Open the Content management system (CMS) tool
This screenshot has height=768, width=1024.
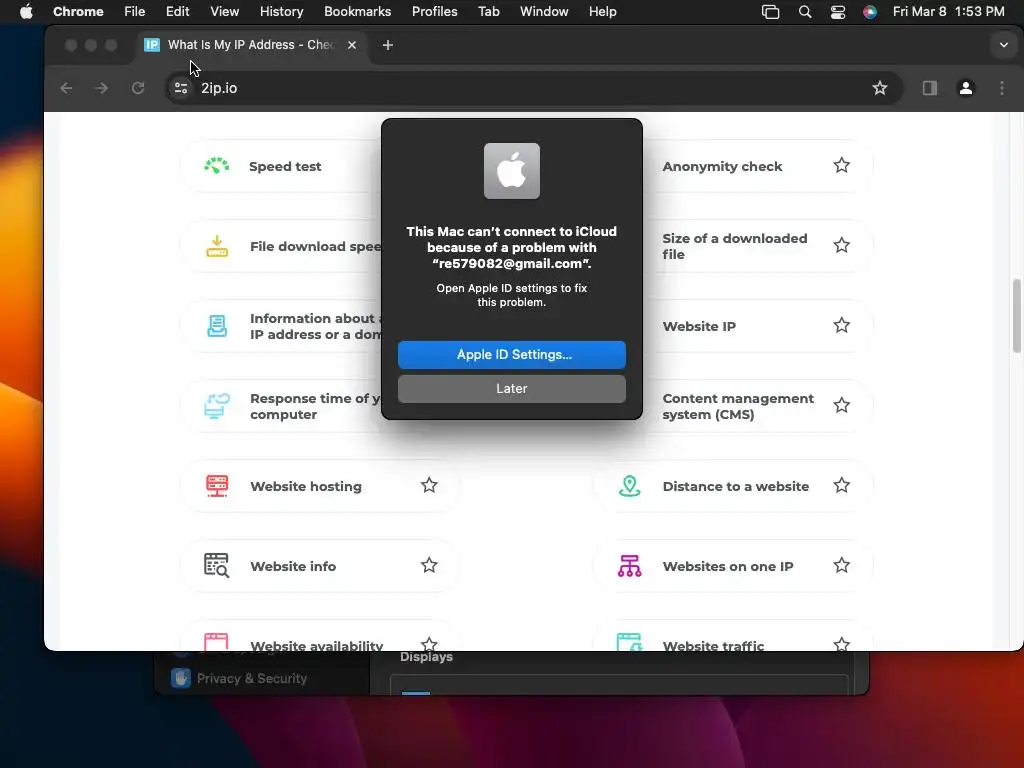[x=738, y=406]
